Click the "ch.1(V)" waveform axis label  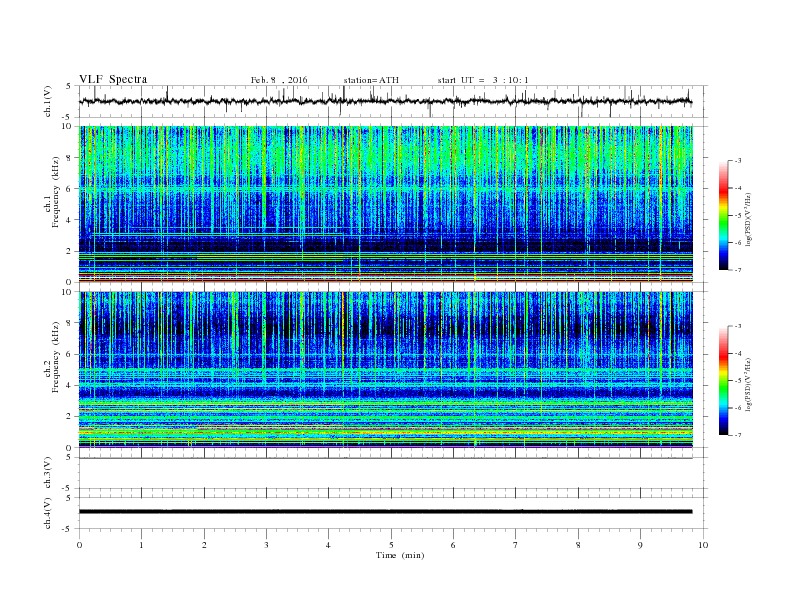(48, 101)
